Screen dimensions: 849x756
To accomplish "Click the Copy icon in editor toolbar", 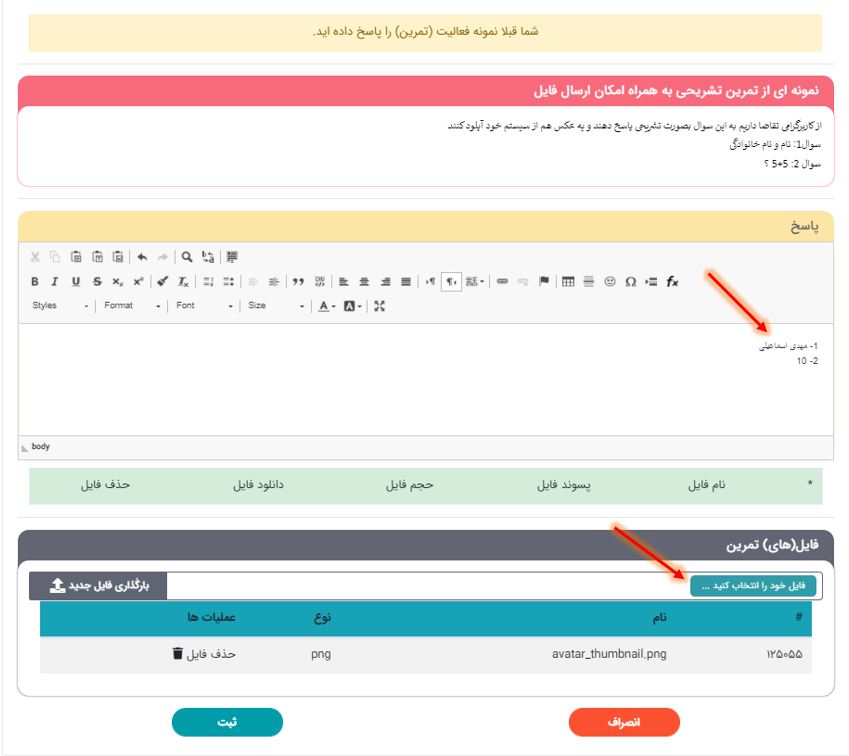I will pyautogui.click(x=55, y=257).
